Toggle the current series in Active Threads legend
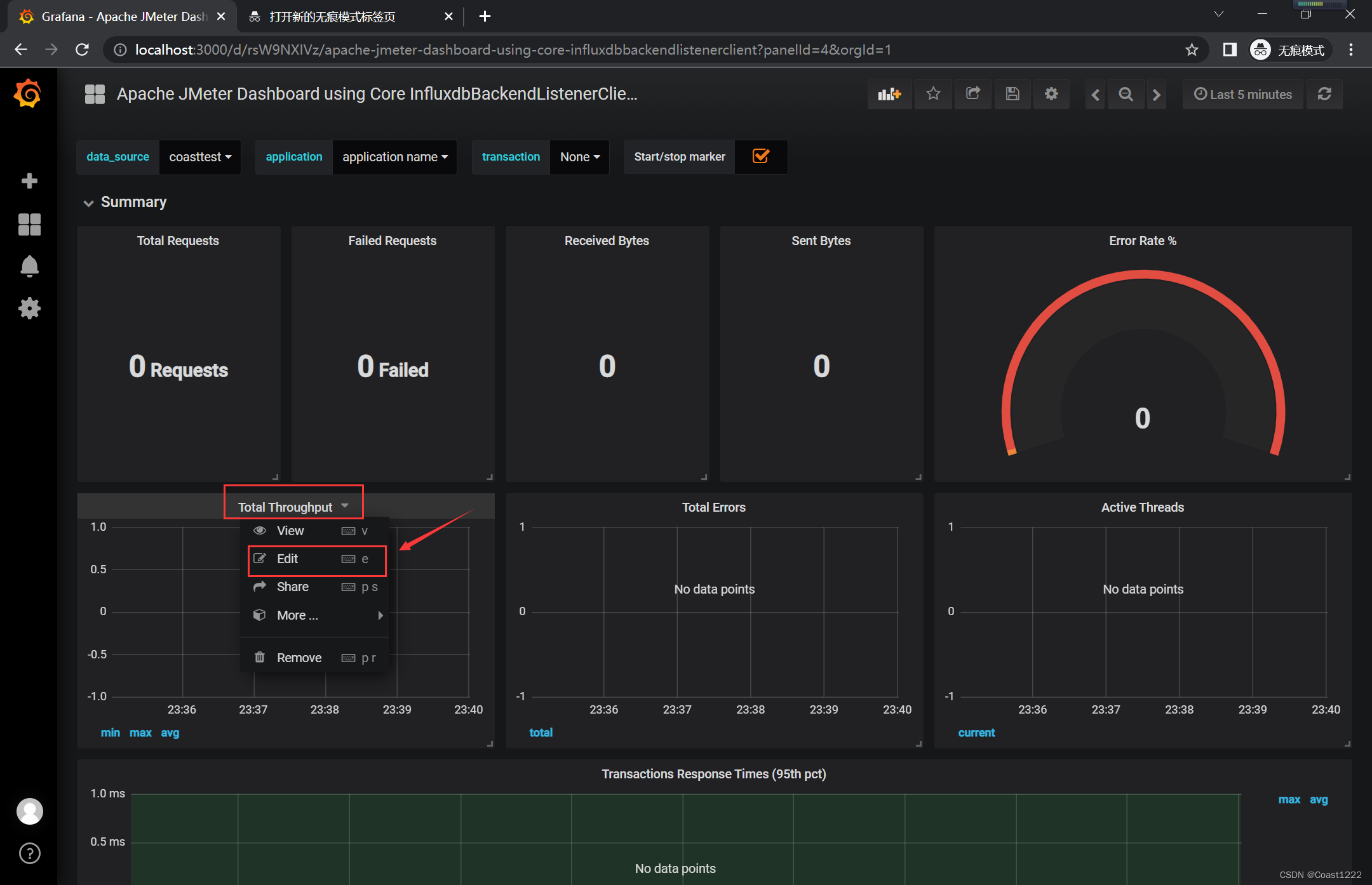 click(x=976, y=733)
